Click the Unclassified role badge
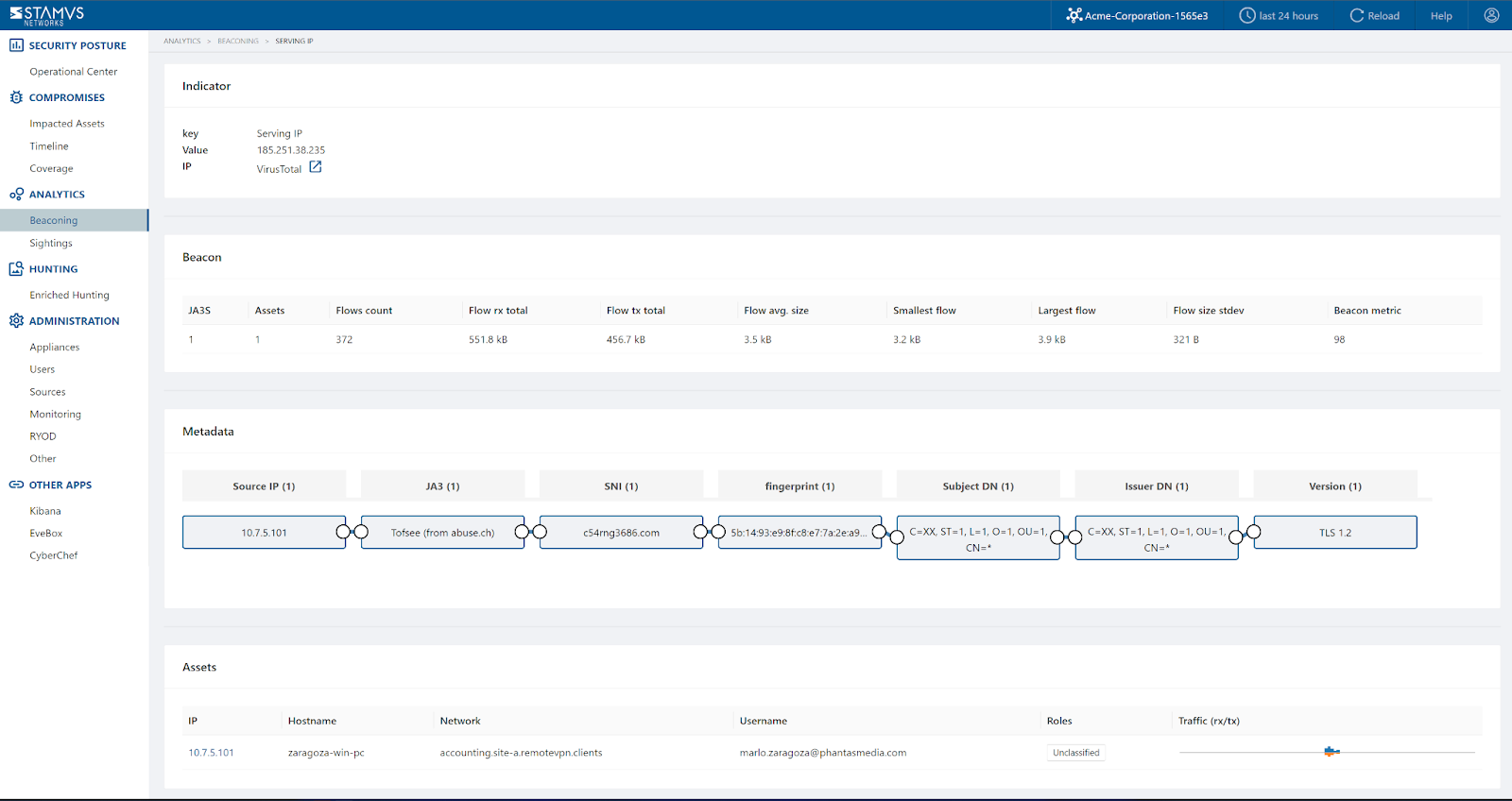Image resolution: width=1512 pixels, height=801 pixels. click(x=1076, y=753)
